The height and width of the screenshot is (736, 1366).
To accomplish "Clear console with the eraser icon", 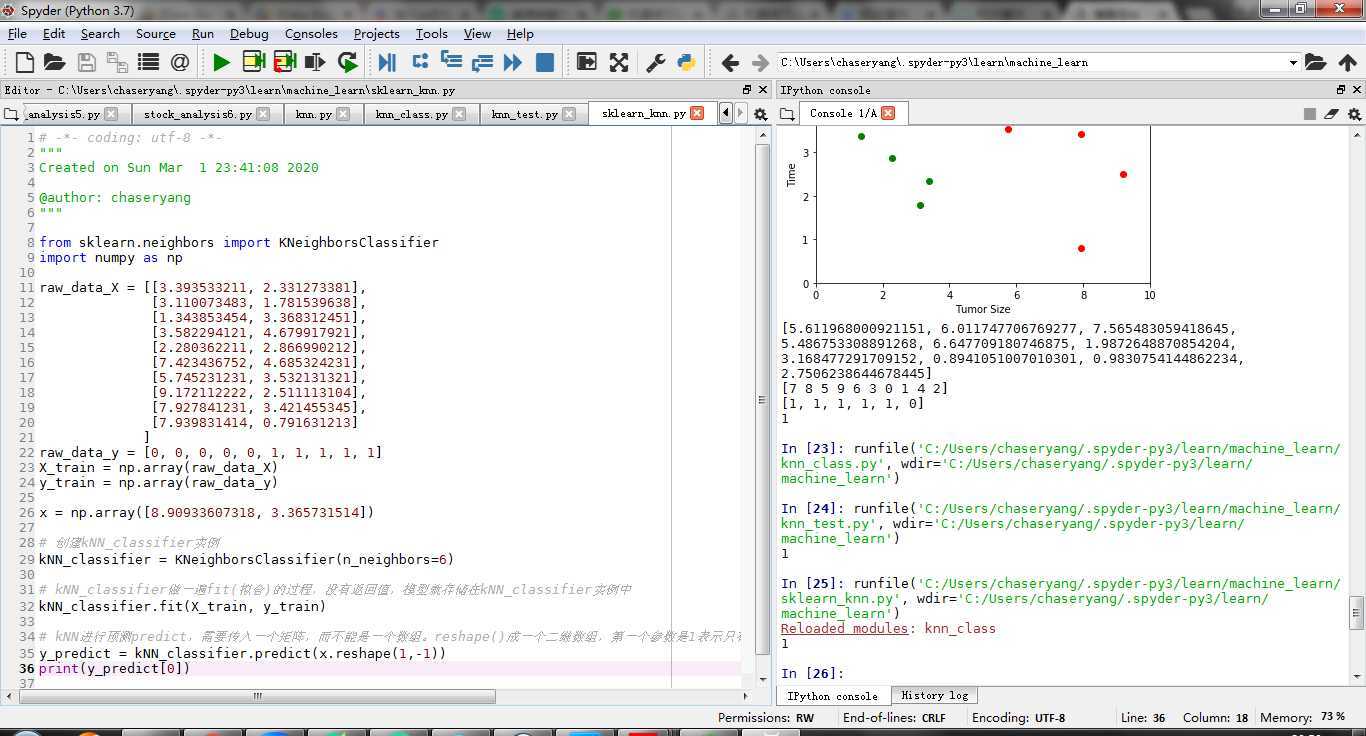I will [1331, 114].
